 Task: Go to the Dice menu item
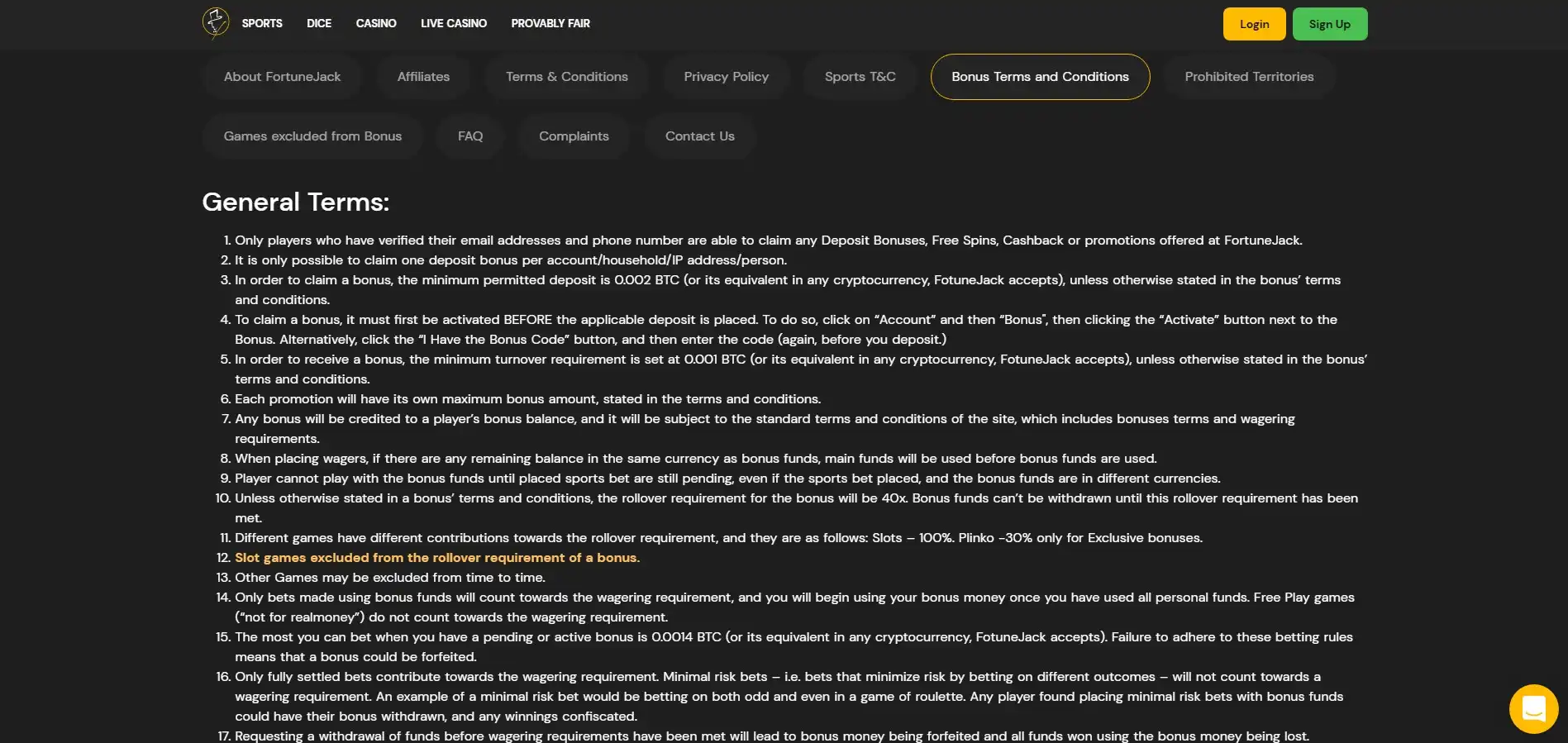319,23
